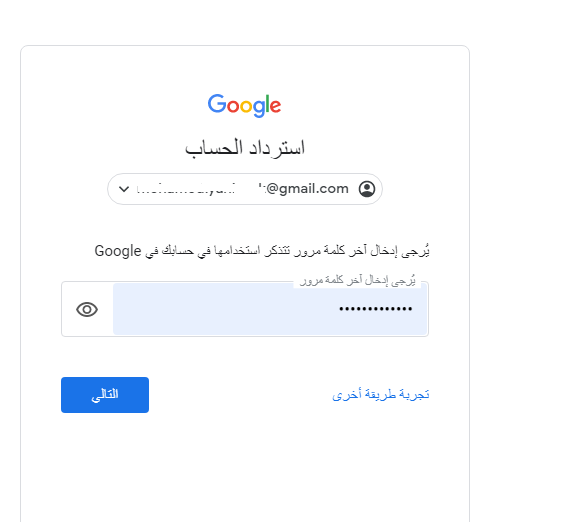Focus the last password input field
The width and height of the screenshot is (579, 522).
270,309
